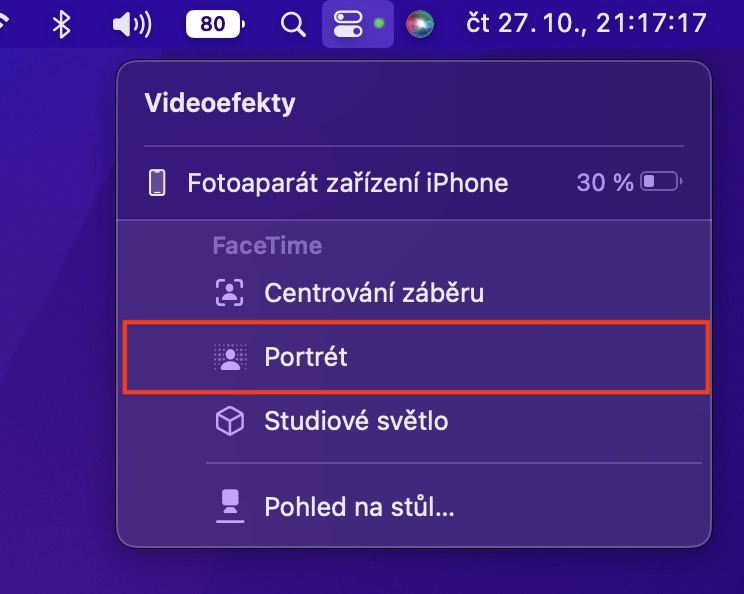Toggle Centrování záběru effect icon
The height and width of the screenshot is (594, 744).
[x=230, y=293]
